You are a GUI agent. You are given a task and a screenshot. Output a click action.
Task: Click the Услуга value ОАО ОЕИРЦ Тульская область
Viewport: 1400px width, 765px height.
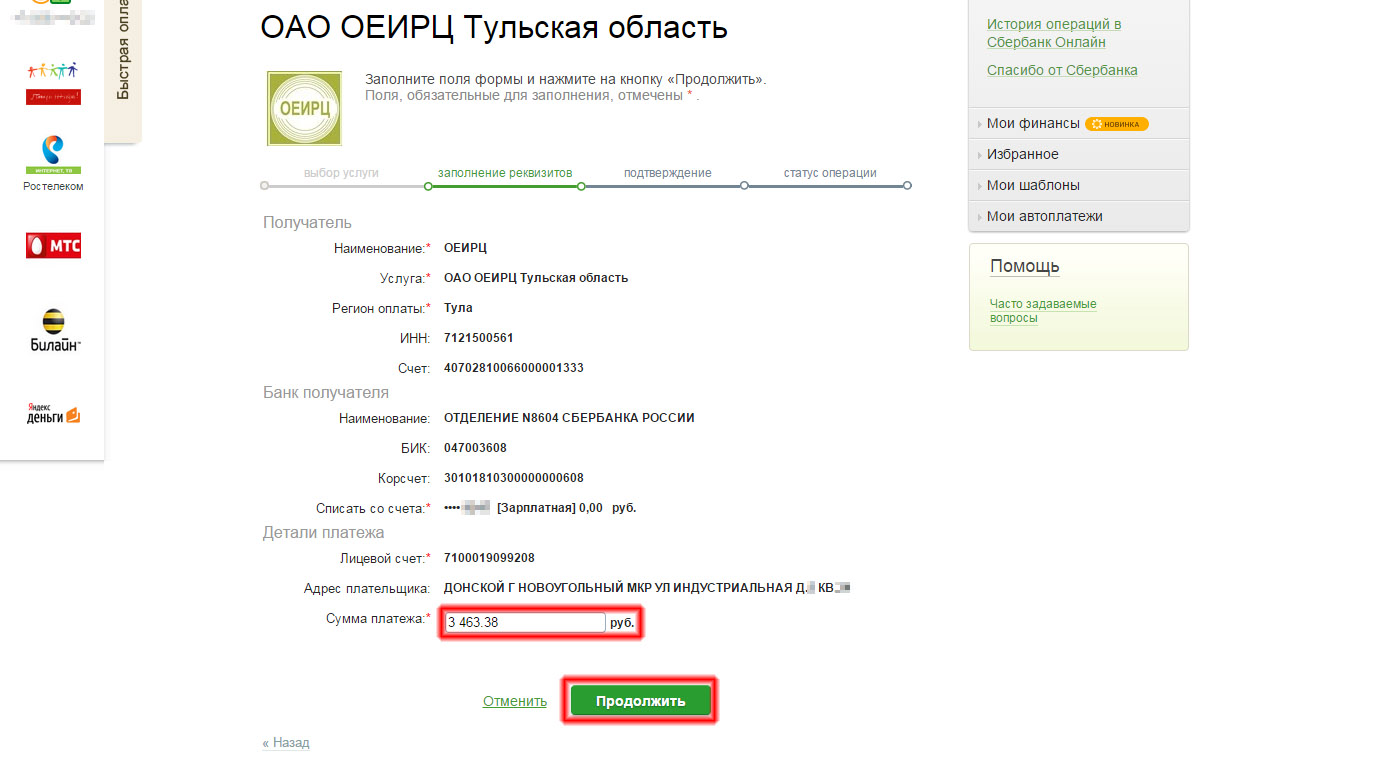[x=536, y=278]
